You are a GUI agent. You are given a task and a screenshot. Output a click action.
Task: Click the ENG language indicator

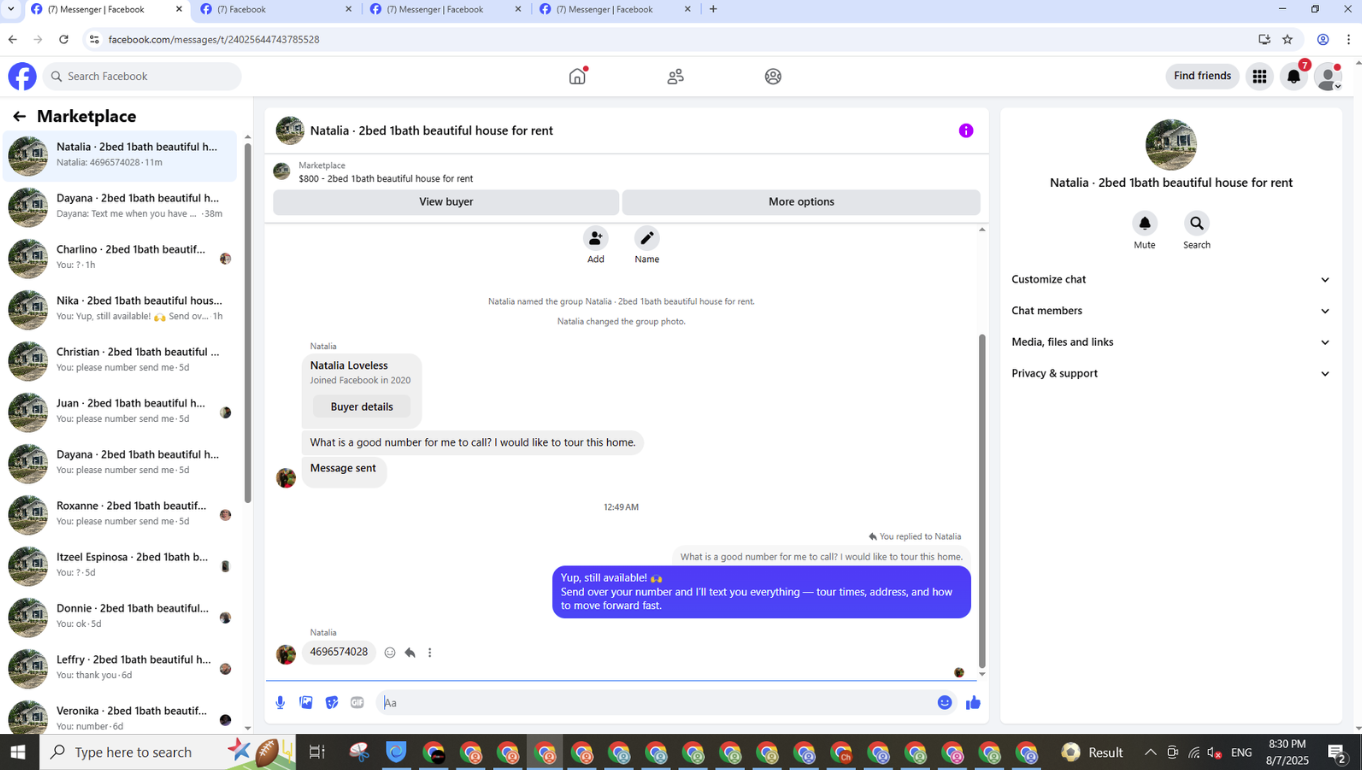coord(1242,753)
